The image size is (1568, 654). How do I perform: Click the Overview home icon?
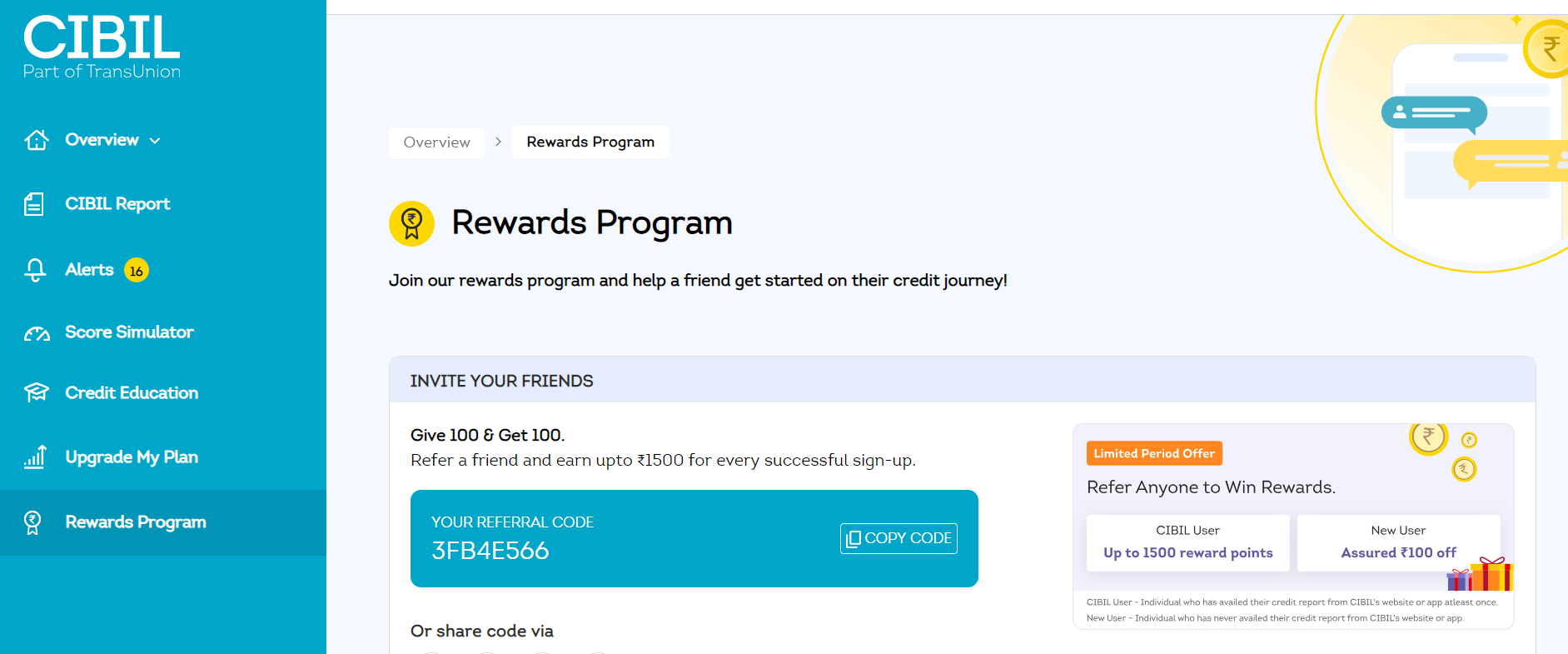click(37, 140)
